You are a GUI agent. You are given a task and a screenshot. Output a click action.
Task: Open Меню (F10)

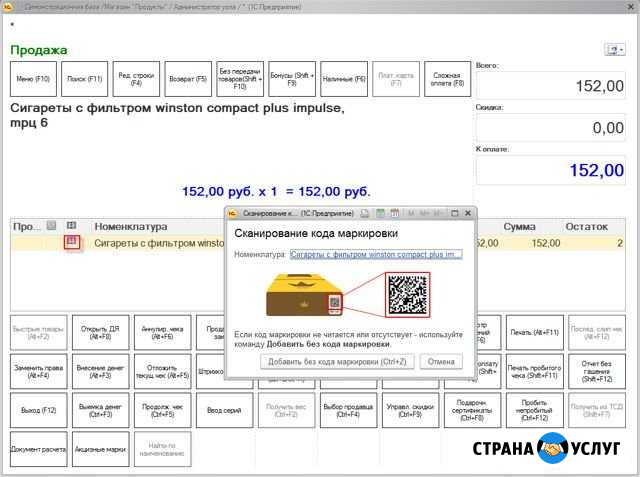click(33, 79)
